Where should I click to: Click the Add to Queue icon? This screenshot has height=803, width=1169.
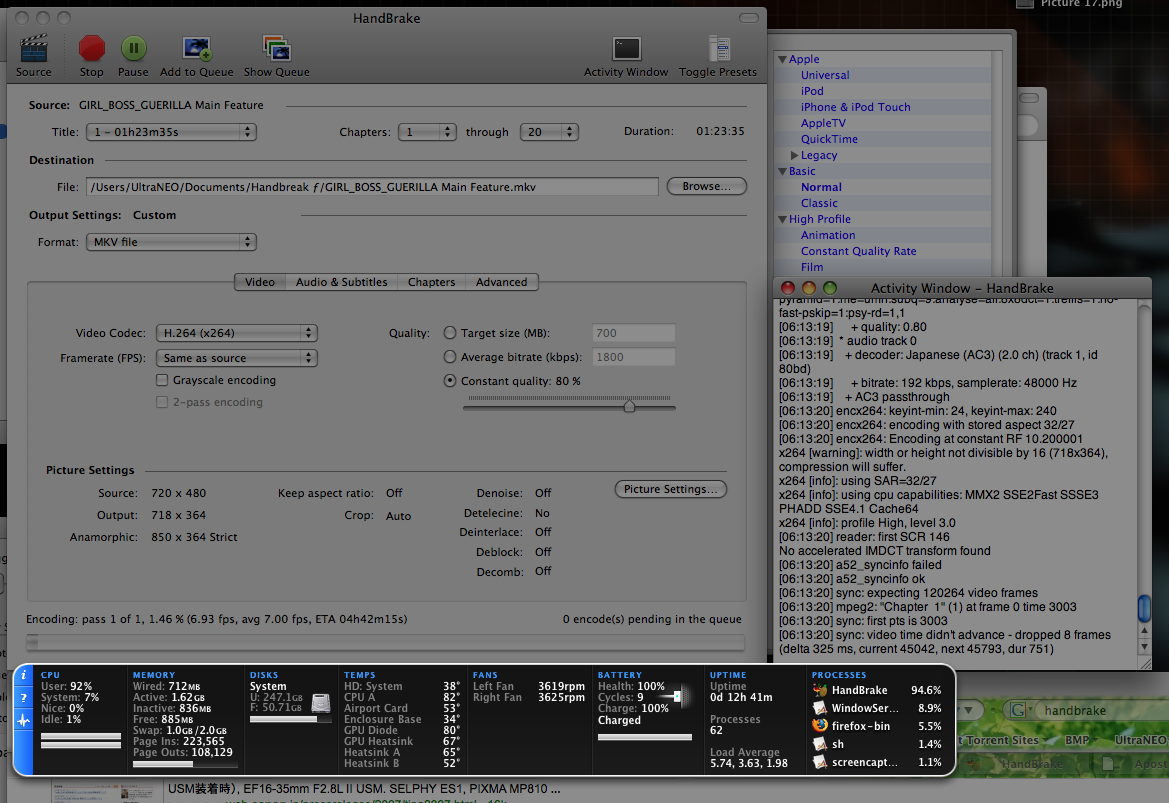click(x=196, y=49)
